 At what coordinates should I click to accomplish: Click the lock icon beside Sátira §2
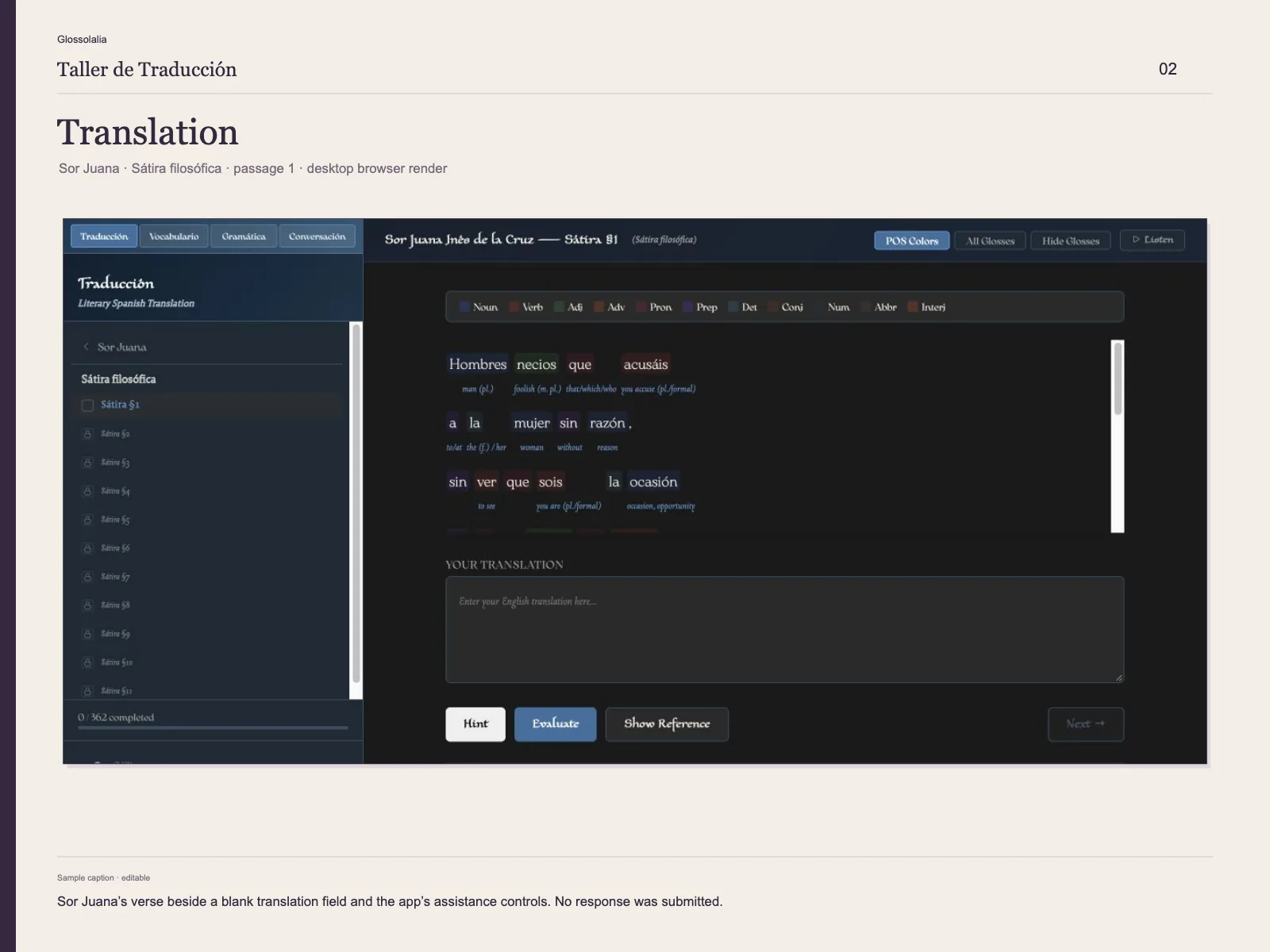click(87, 434)
